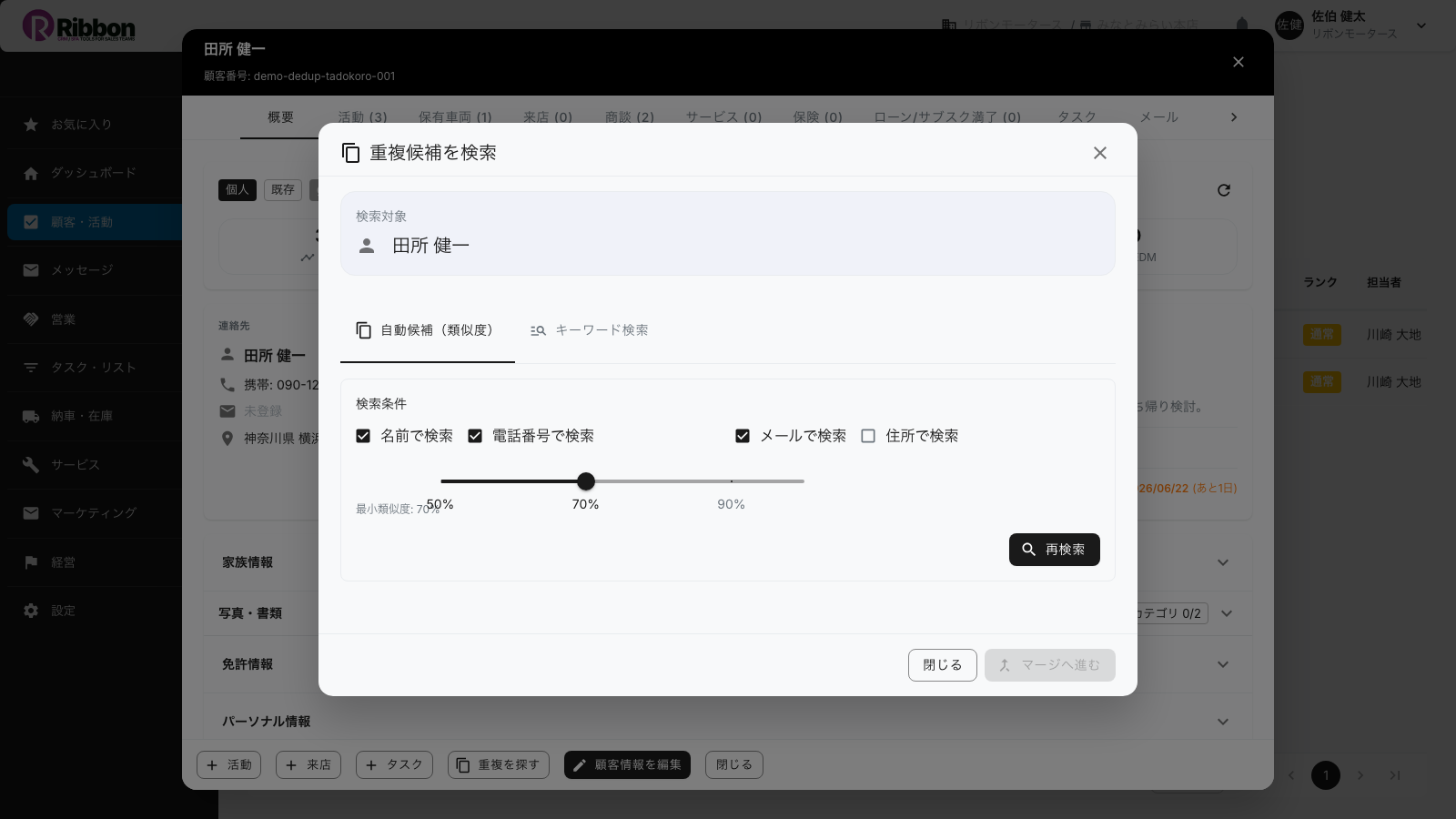
Task: Set slider to the 50% mark
Action: point(441,481)
